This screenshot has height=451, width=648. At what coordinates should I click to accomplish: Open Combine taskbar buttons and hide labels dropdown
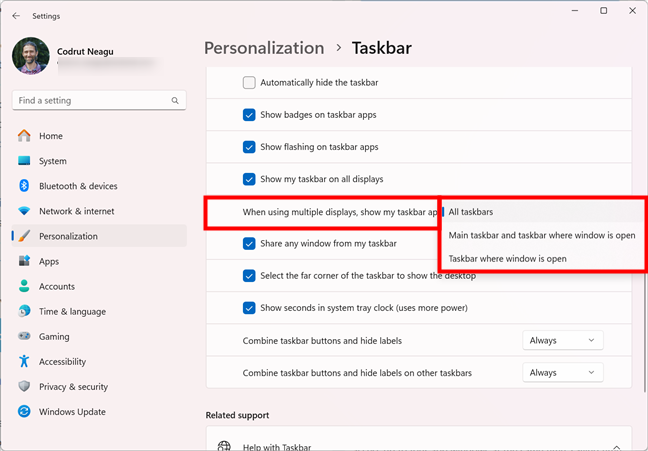click(562, 341)
